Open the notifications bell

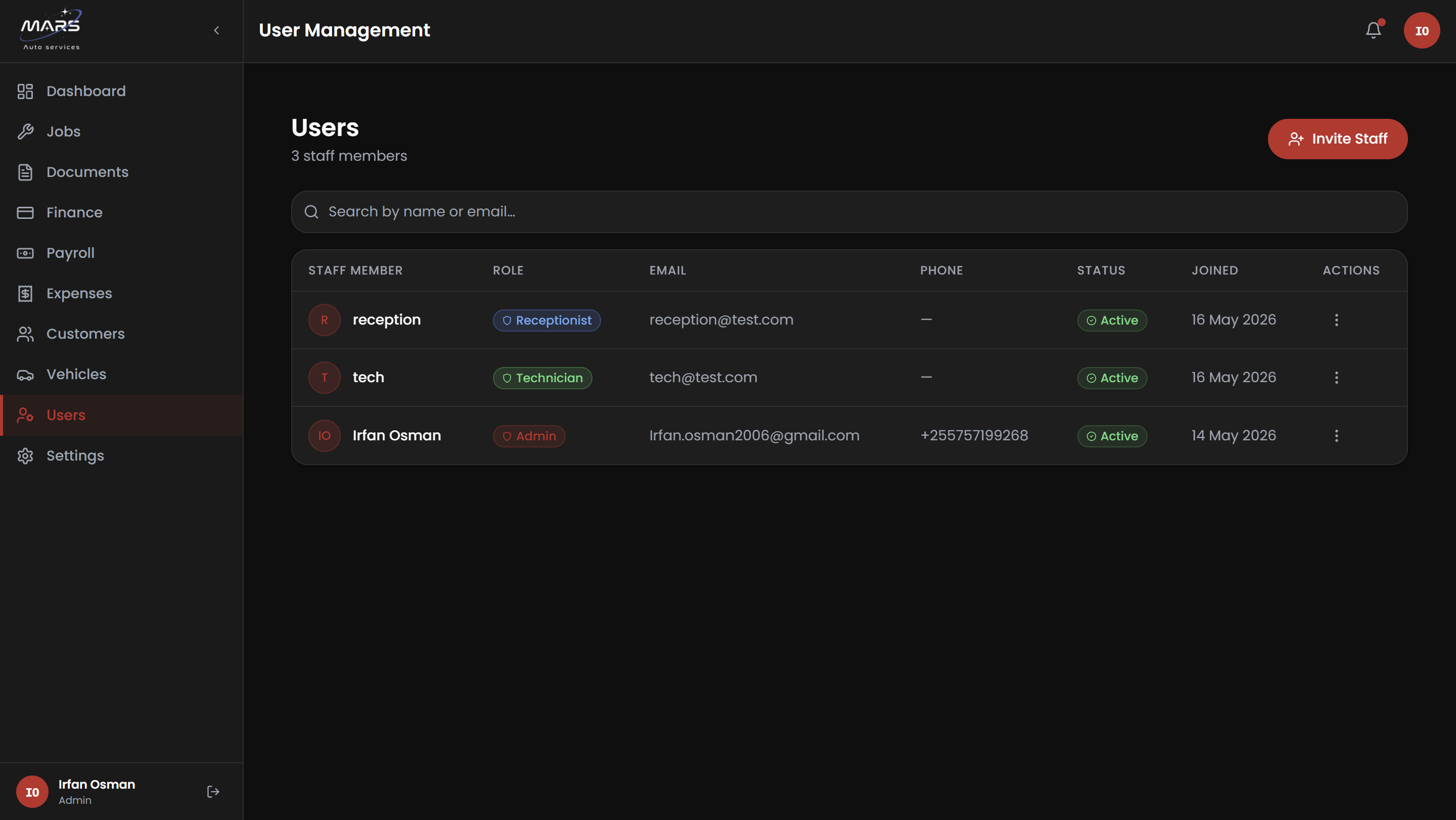pyautogui.click(x=1374, y=30)
